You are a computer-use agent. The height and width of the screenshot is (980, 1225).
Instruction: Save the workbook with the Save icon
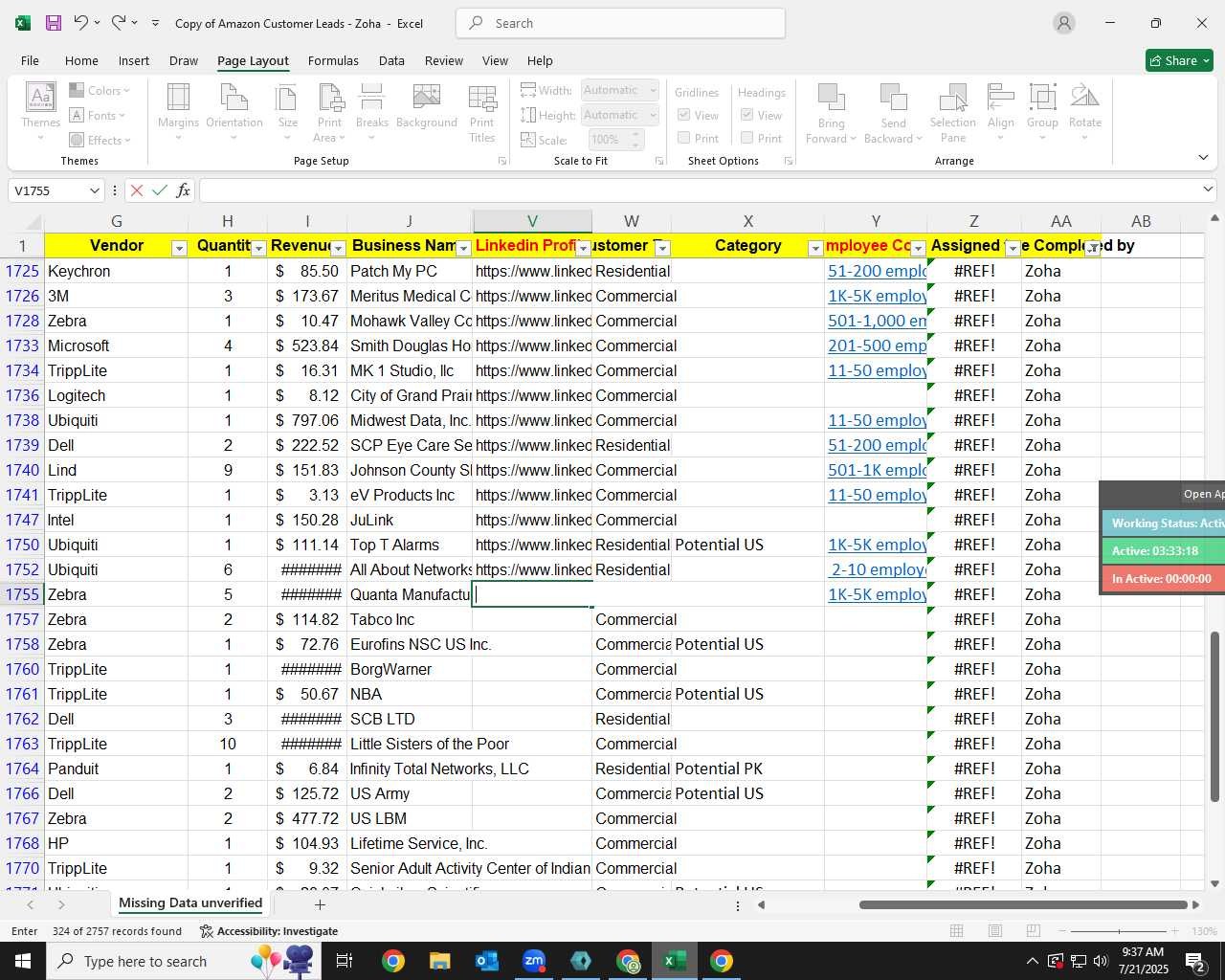pyautogui.click(x=54, y=23)
